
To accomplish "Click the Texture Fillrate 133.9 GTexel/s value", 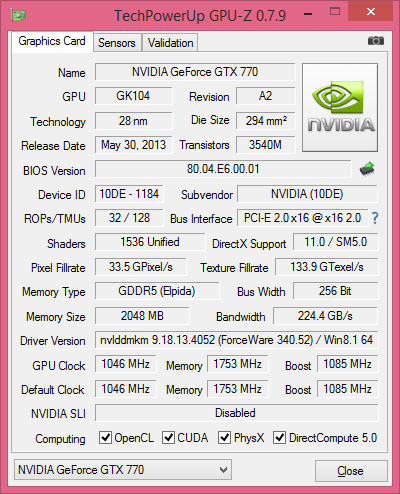I will (x=327, y=267).
